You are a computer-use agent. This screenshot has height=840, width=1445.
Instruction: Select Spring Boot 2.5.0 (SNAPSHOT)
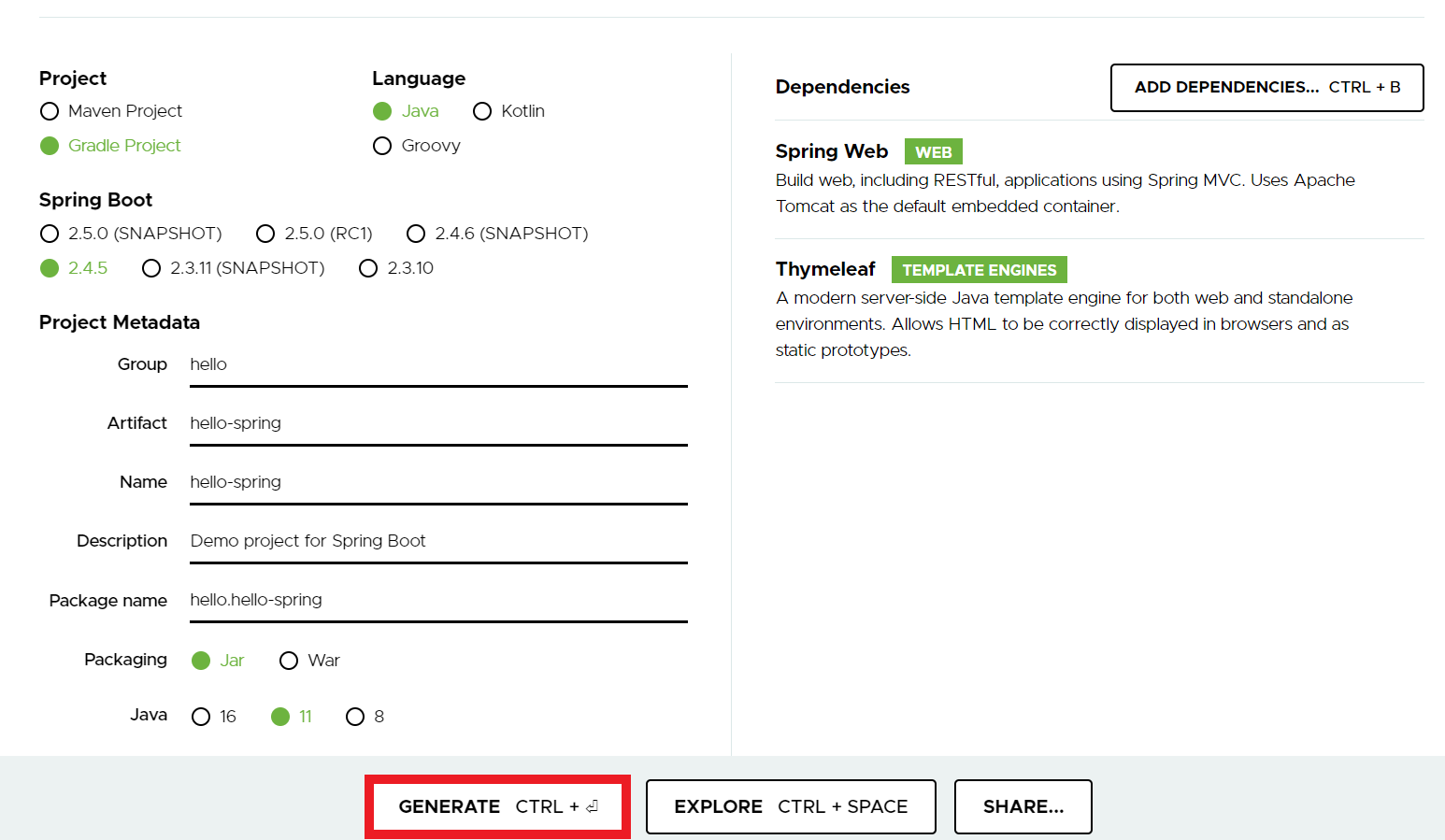(131, 234)
